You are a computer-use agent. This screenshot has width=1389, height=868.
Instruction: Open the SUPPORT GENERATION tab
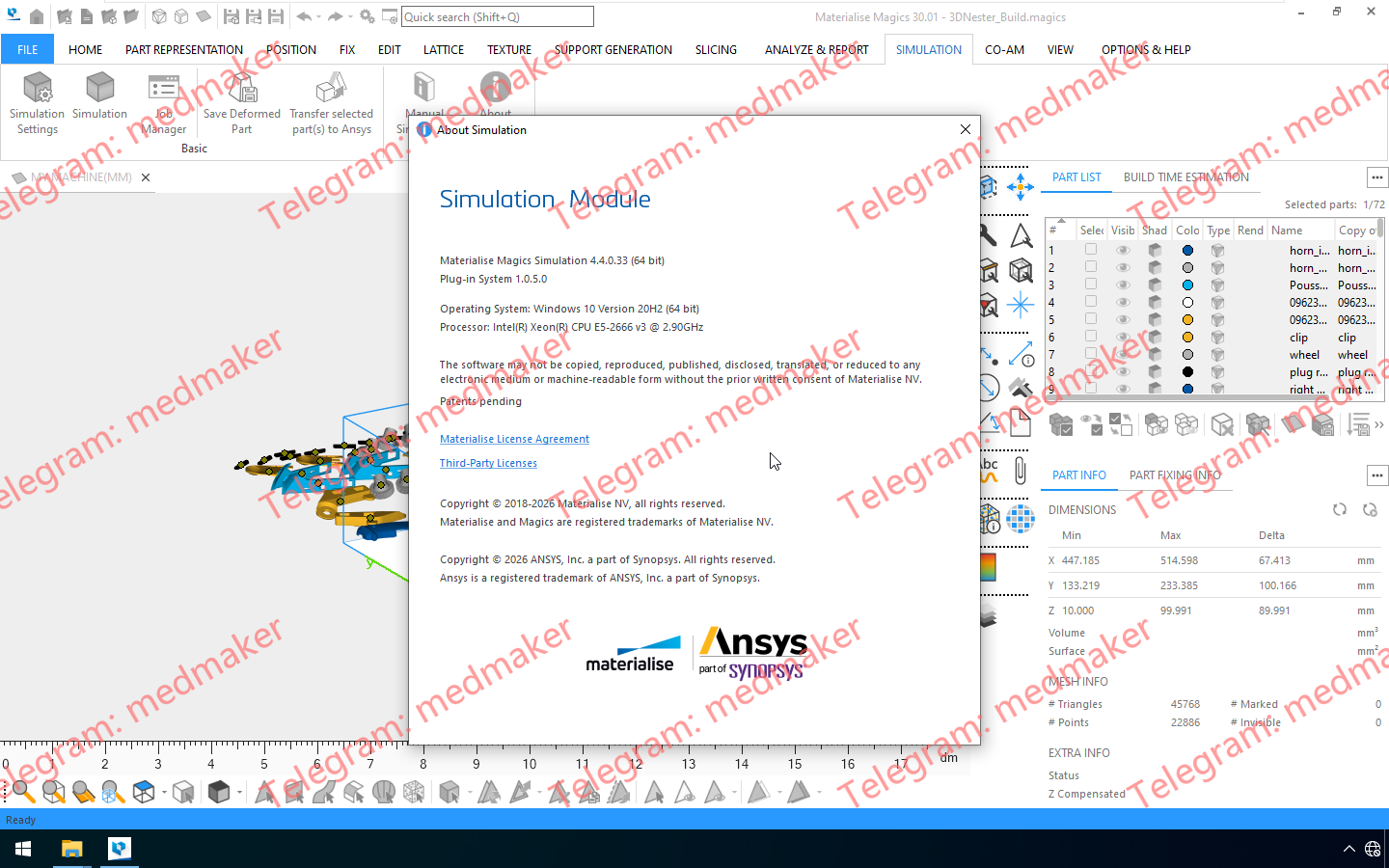click(x=613, y=49)
